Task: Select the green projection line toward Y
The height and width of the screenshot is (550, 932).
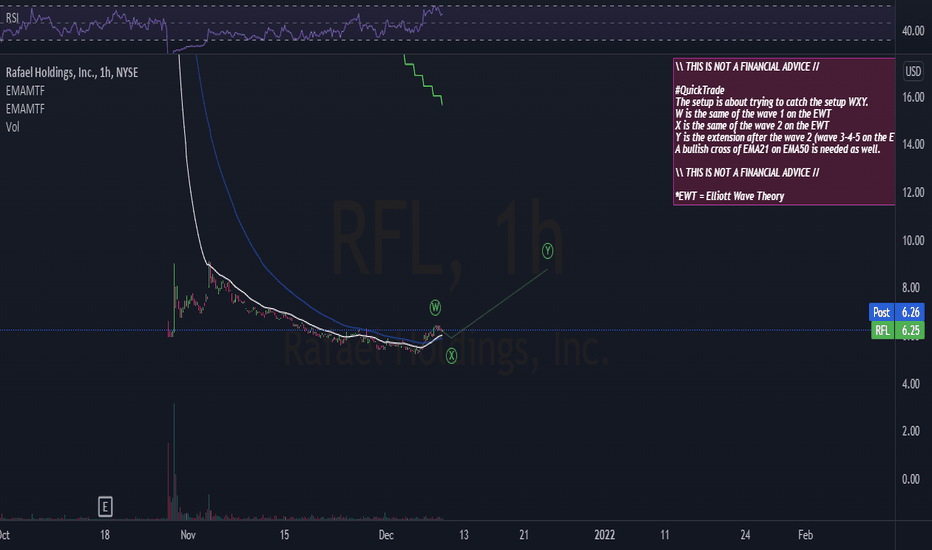Action: (499, 304)
